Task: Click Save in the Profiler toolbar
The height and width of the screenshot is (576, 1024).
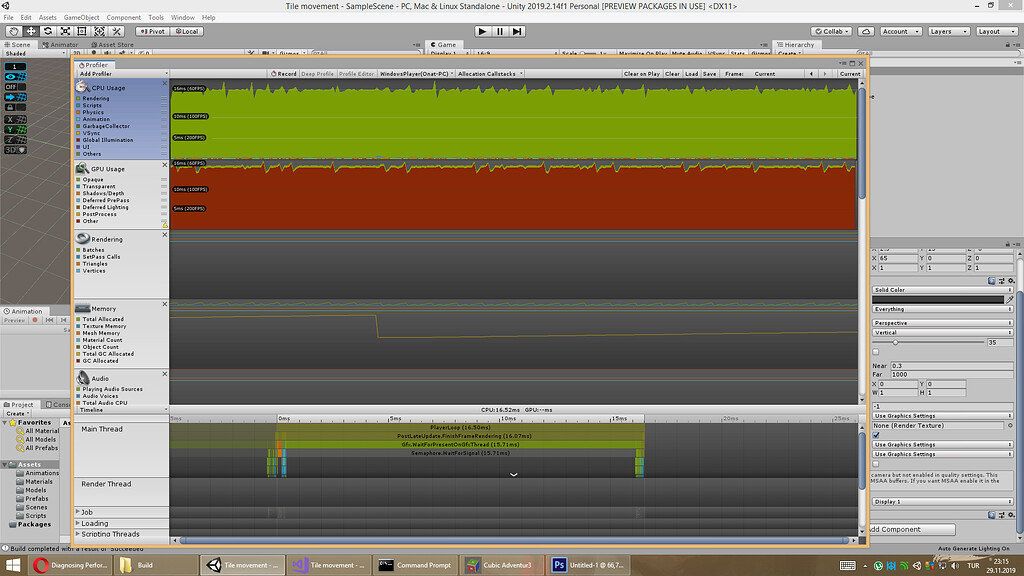Action: pyautogui.click(x=710, y=73)
